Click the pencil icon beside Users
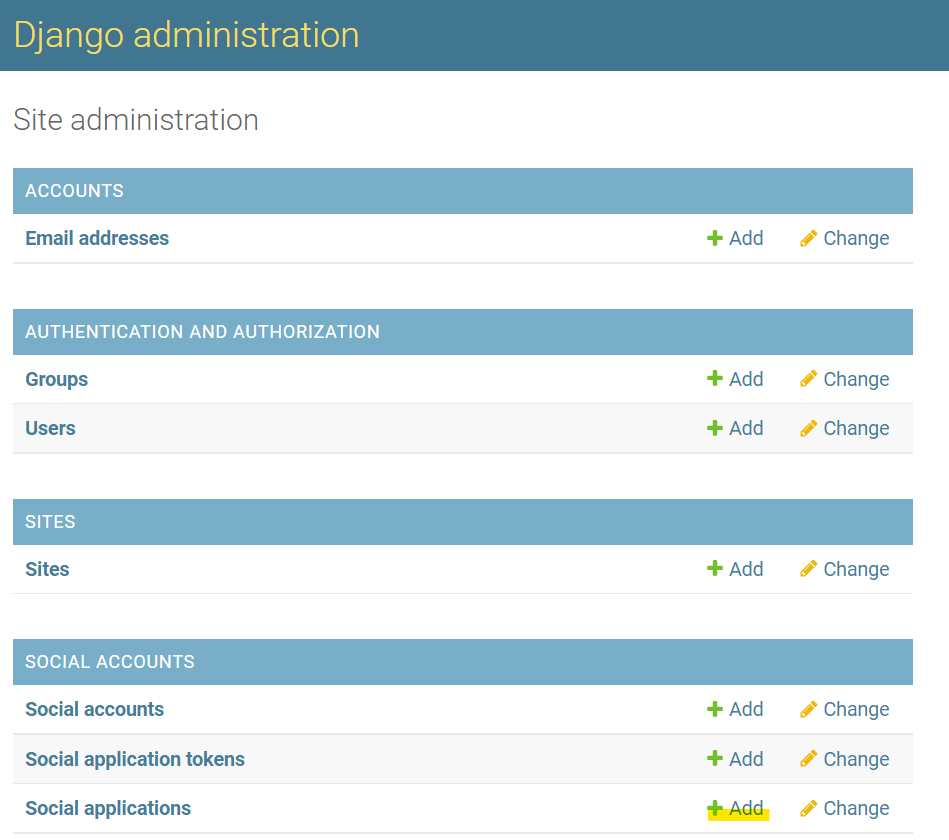Screen dimensions: 949x840 (809, 429)
